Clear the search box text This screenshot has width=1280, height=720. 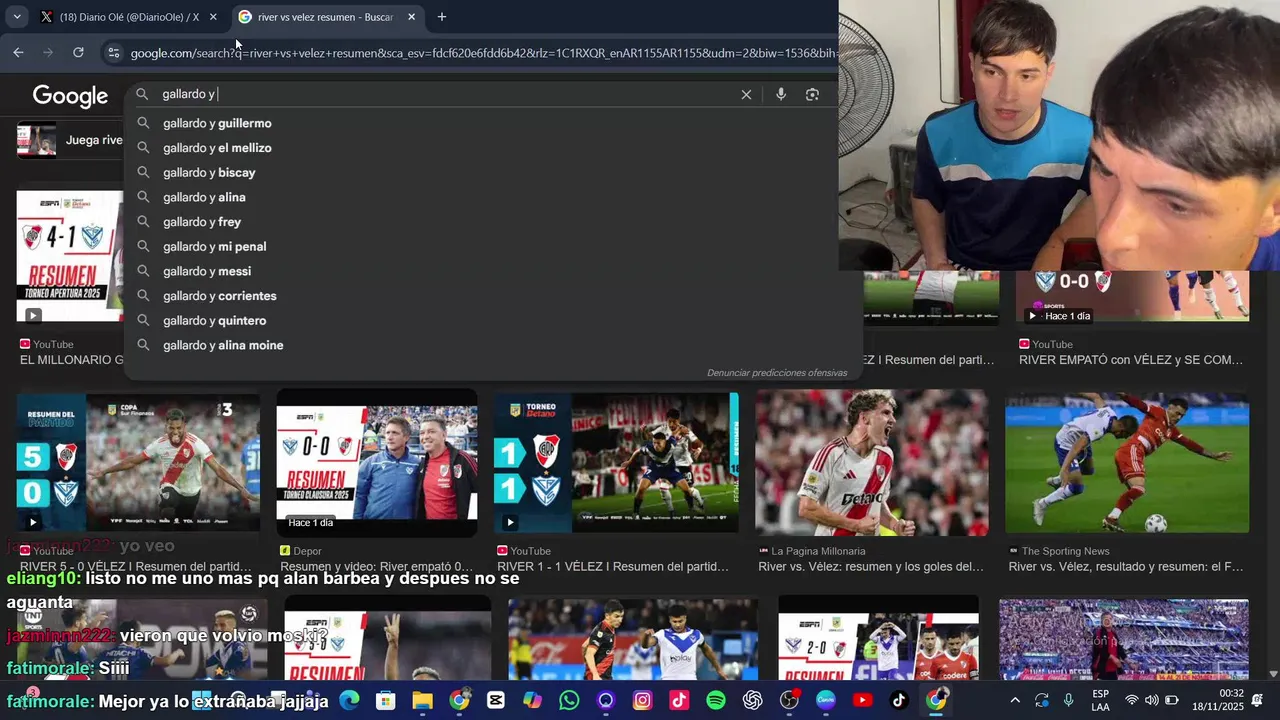click(746, 94)
